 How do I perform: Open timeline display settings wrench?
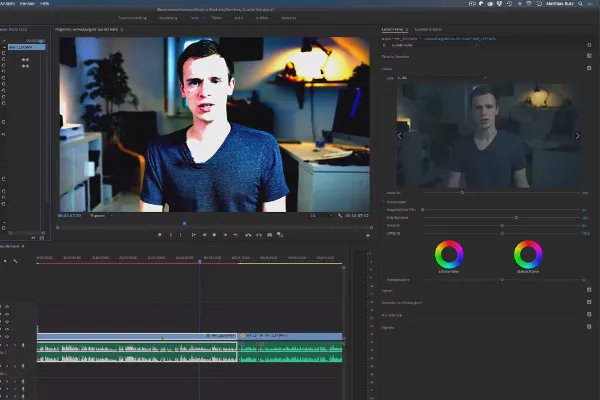[x=15, y=261]
